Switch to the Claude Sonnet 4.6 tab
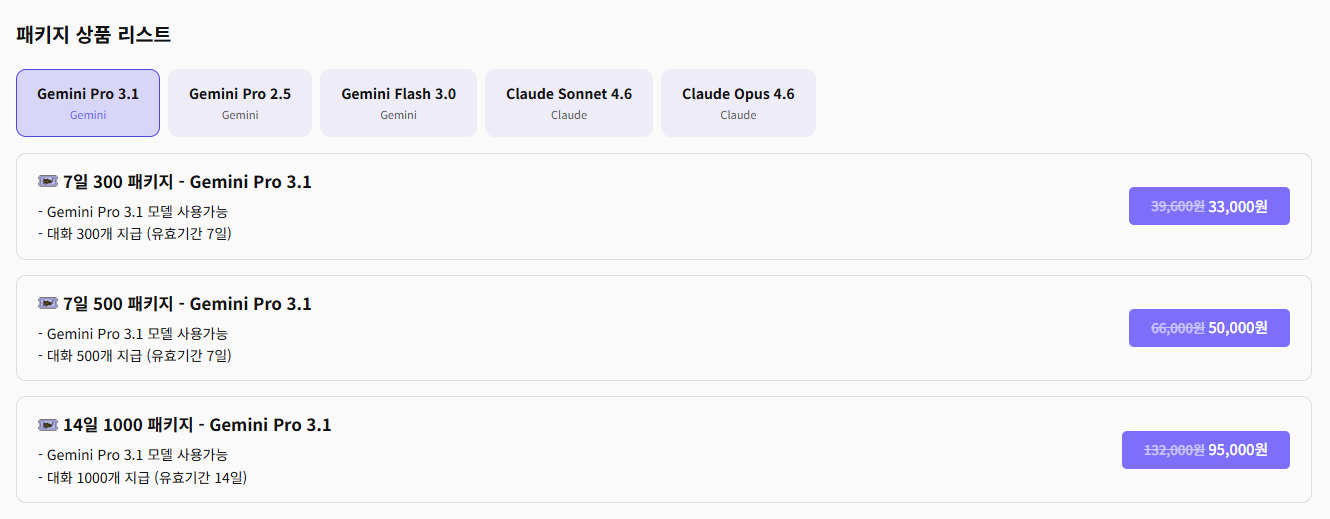The image size is (1330, 519). click(569, 103)
